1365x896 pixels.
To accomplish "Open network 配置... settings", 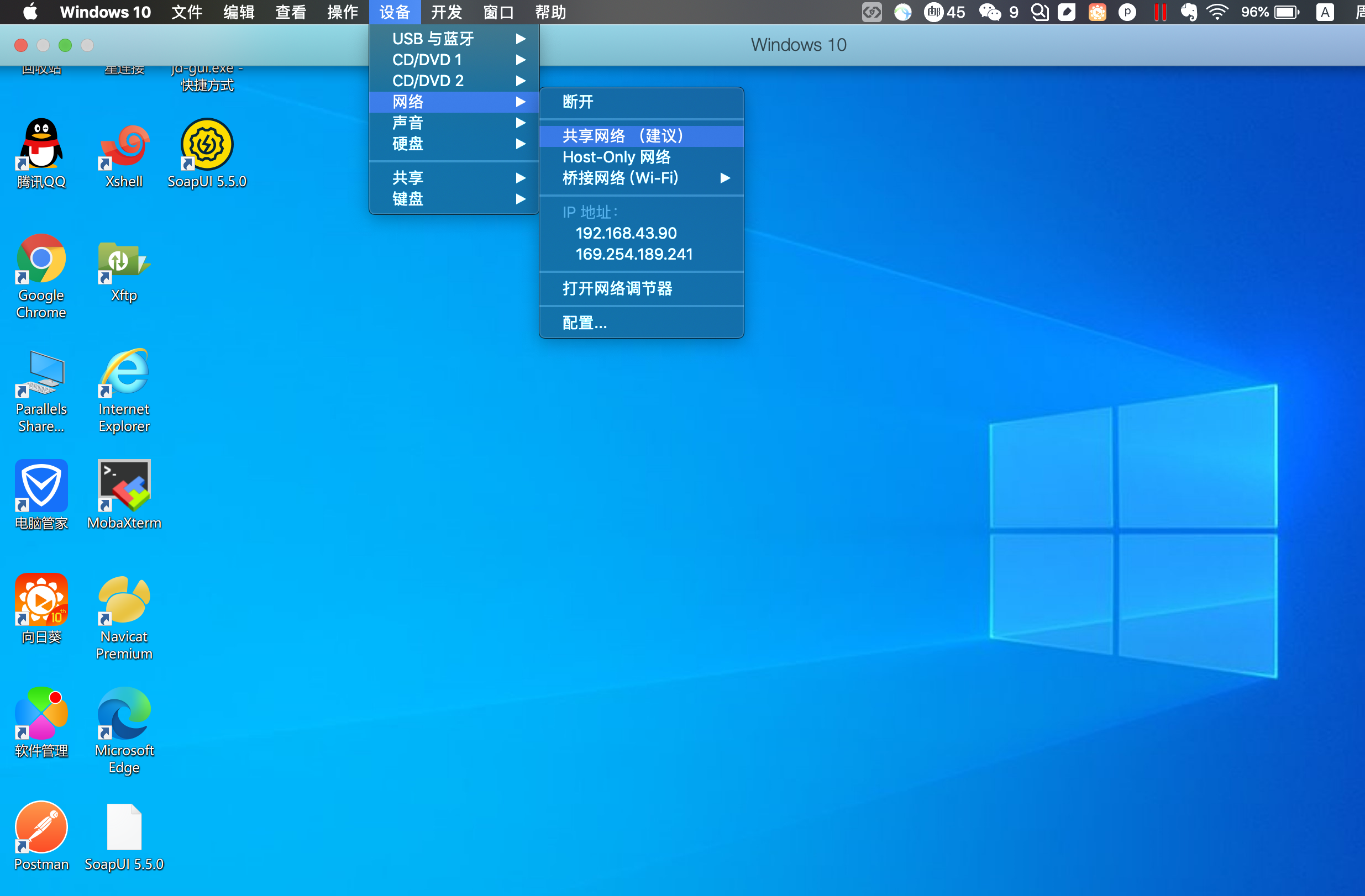I will coord(641,323).
